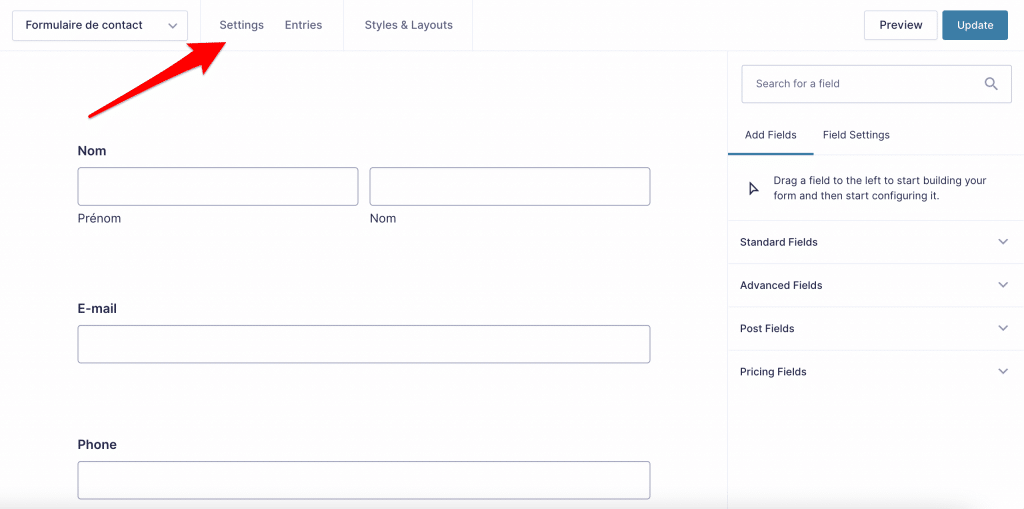This screenshot has height=509, width=1024.
Task: Click the Nom last-name input box
Action: 510,186
